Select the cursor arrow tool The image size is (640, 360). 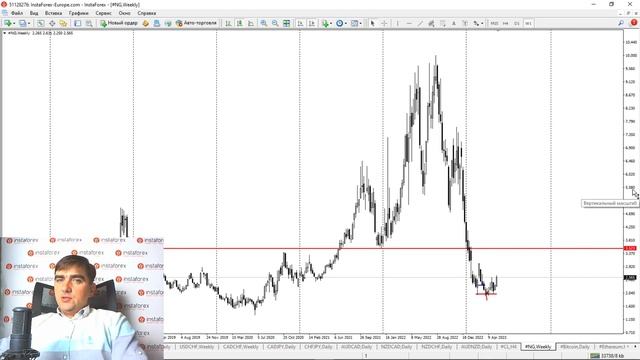coord(372,23)
